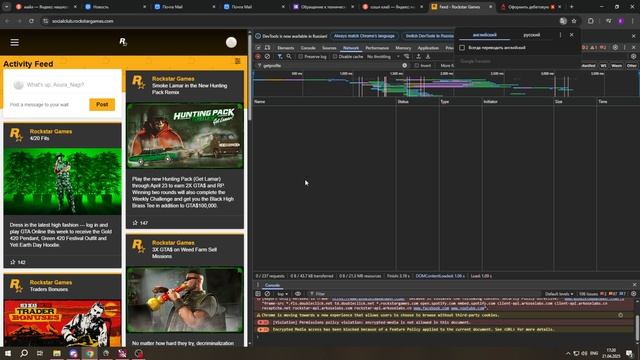Viewport: 640px width, 360px height.
Task: Toggle the network filter funnel icon
Action: pos(280,57)
